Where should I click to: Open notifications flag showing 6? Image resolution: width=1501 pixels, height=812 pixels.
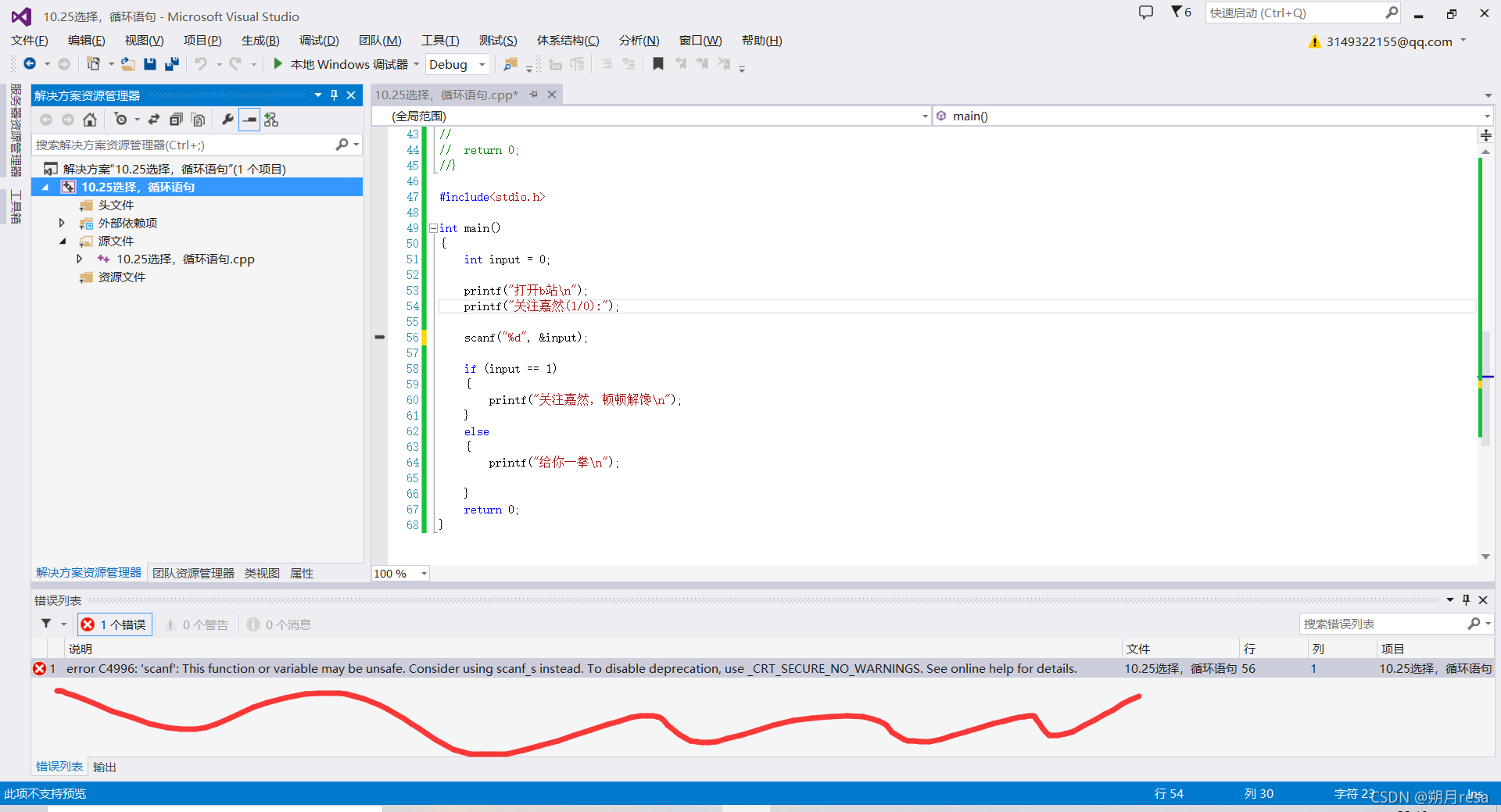point(1180,13)
